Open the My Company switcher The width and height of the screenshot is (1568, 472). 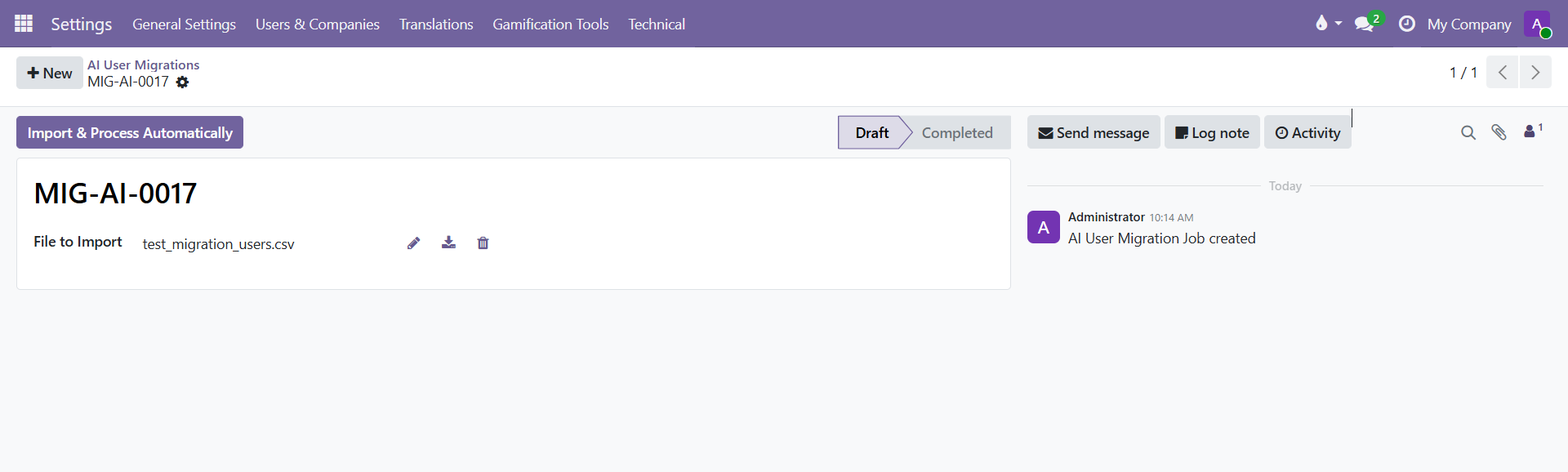tap(1469, 24)
